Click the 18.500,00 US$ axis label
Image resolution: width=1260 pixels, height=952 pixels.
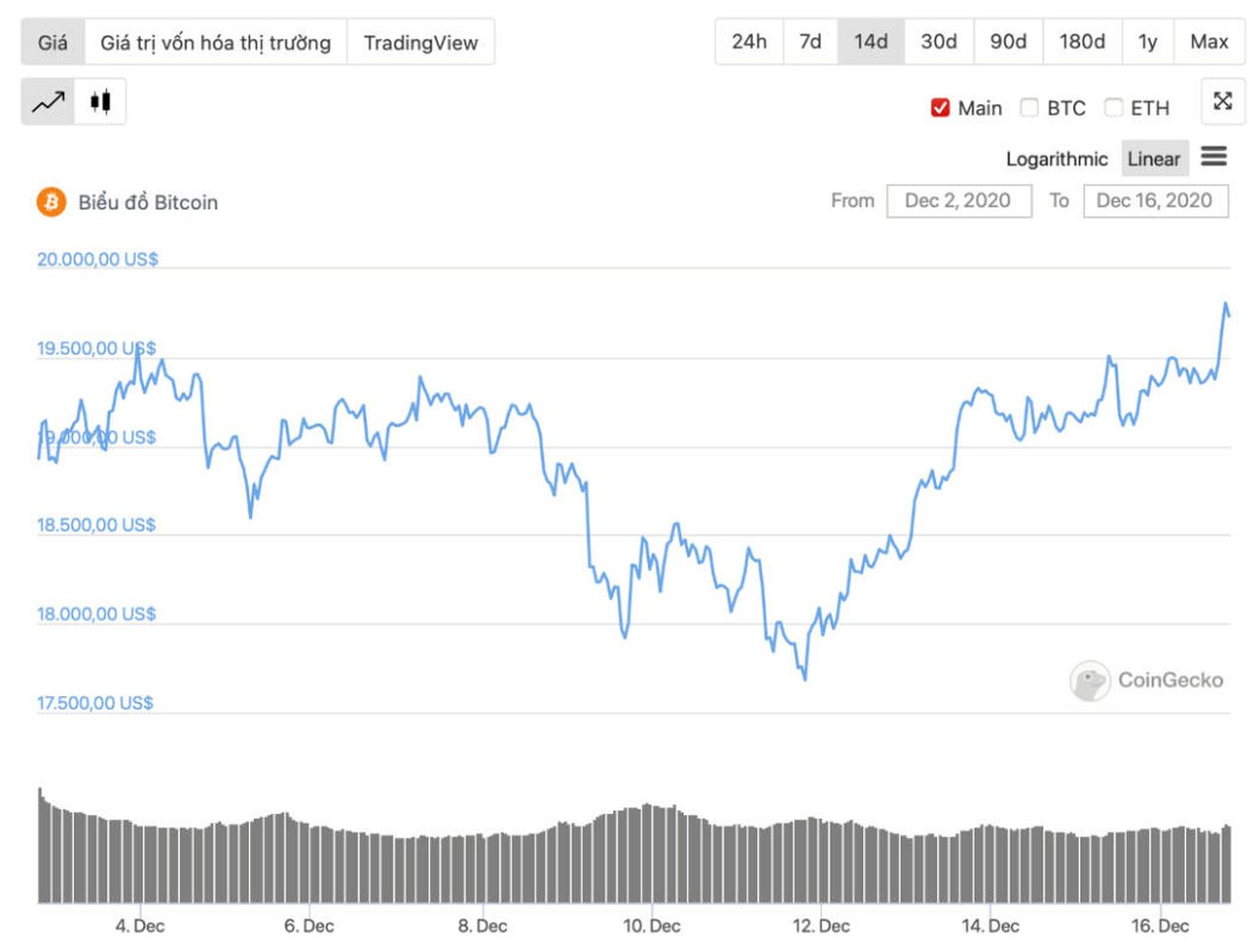[96, 525]
